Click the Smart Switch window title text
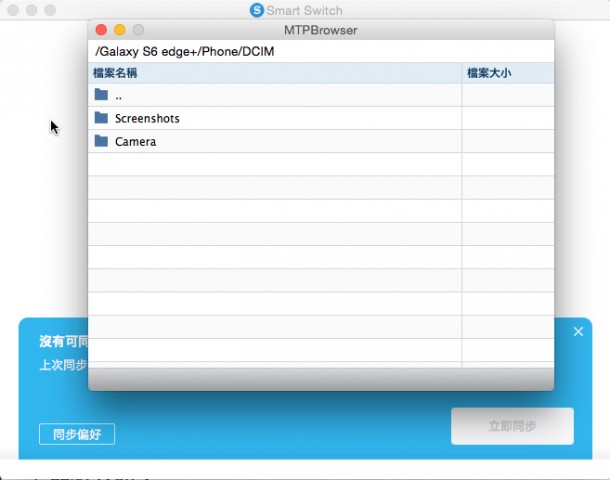Viewport: 610px width, 480px height. coord(304,11)
